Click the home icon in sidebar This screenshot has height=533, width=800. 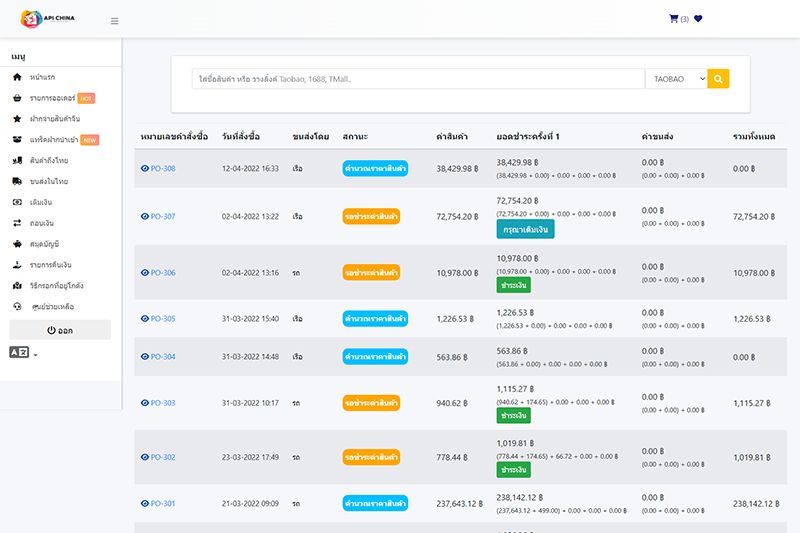(17, 77)
